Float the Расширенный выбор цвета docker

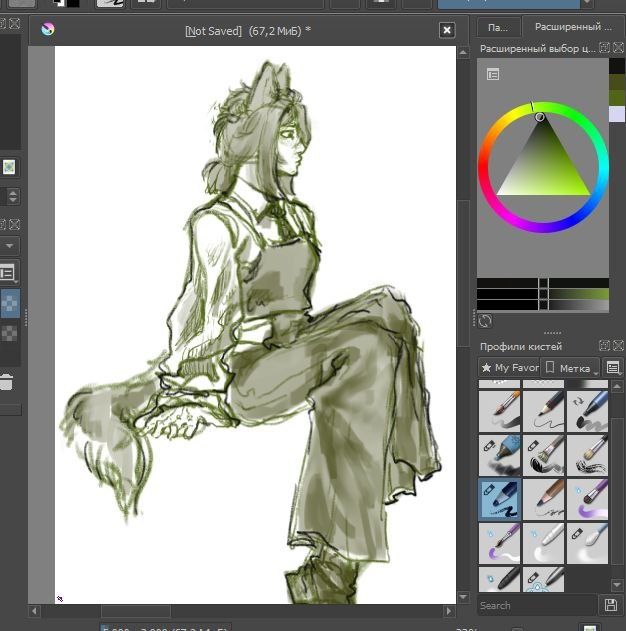pos(603,48)
